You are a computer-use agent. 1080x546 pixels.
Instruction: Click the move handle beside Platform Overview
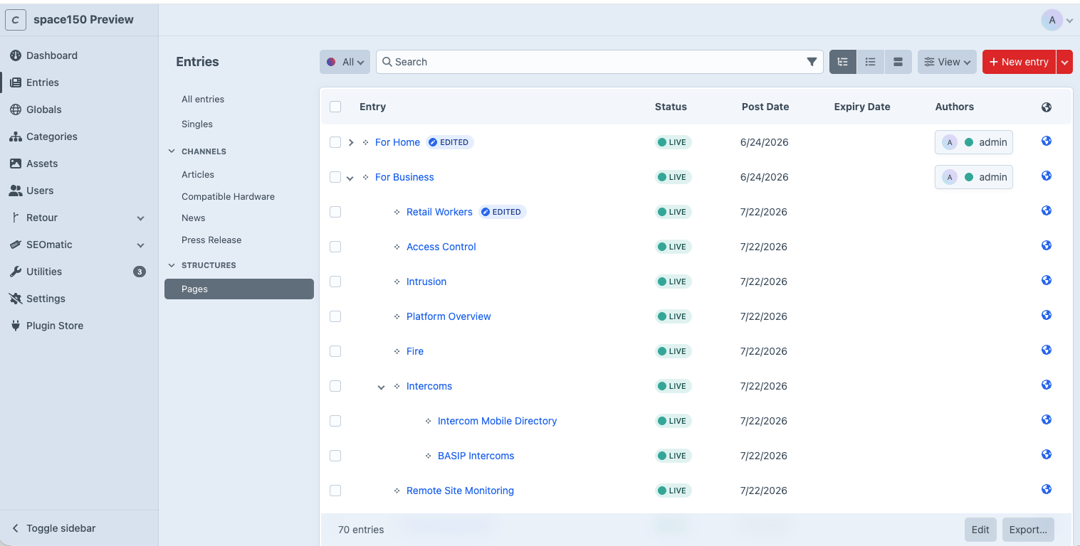[397, 317]
